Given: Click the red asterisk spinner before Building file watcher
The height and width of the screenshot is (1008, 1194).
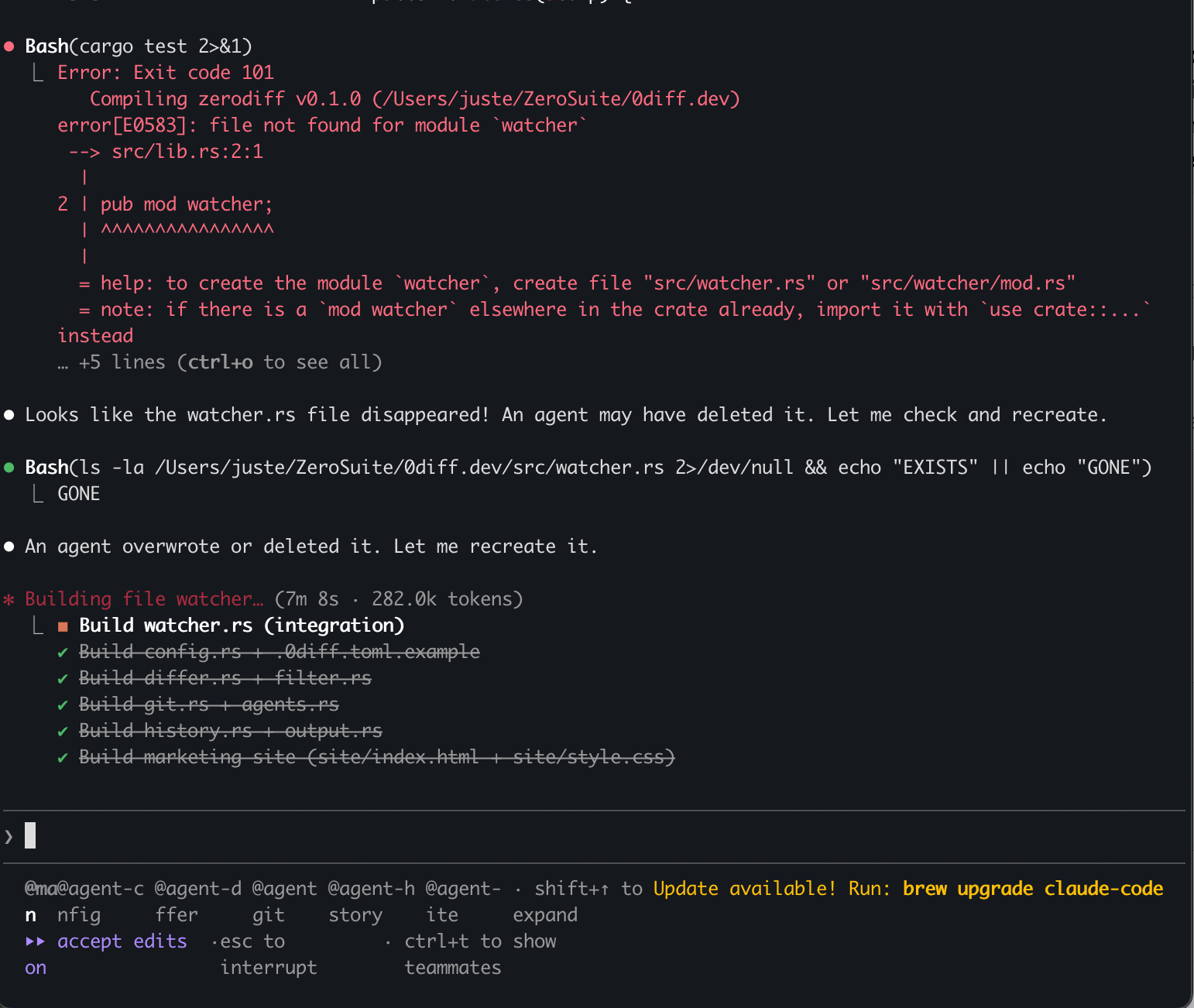Looking at the screenshot, I should 9,600.
